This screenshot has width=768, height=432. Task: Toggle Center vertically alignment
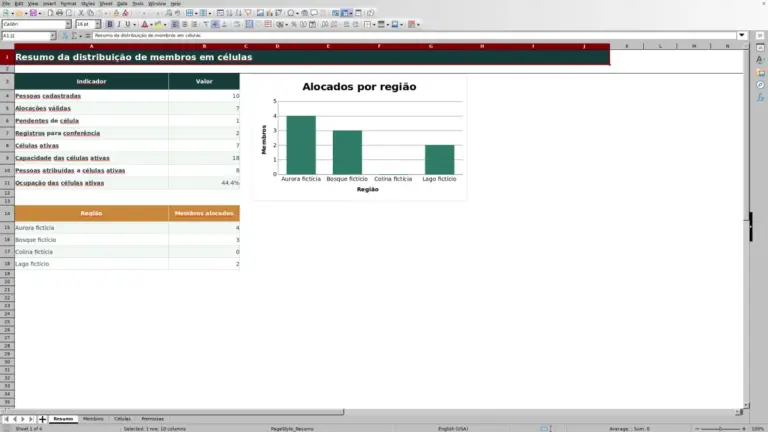click(215, 24)
